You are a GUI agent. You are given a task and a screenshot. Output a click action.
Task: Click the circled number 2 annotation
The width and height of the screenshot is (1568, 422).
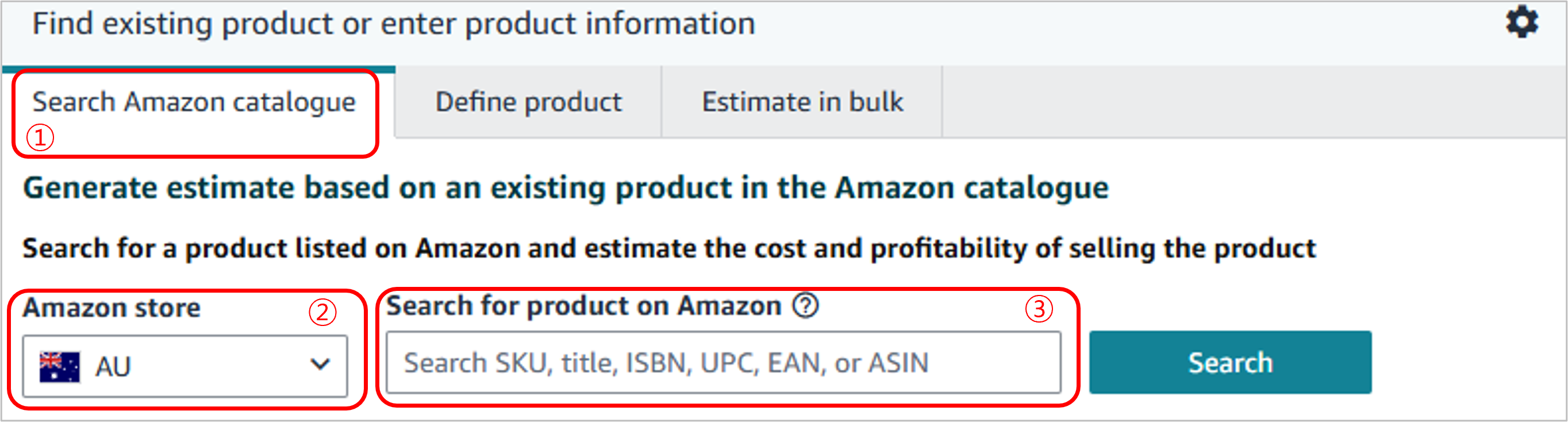322,312
